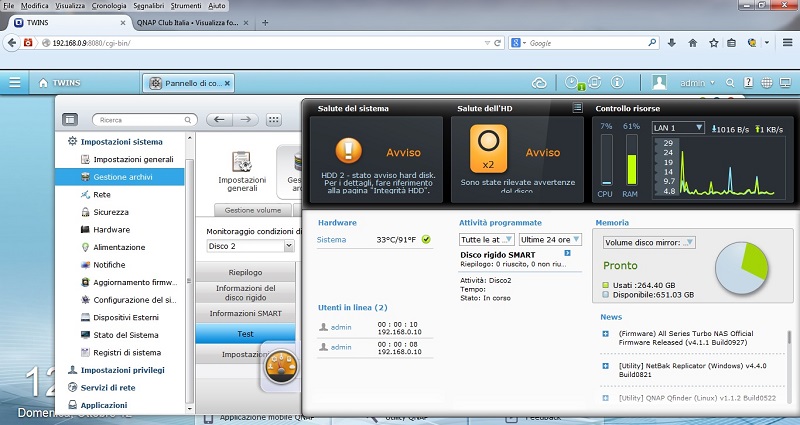Expand first firmware news item

click(605, 333)
